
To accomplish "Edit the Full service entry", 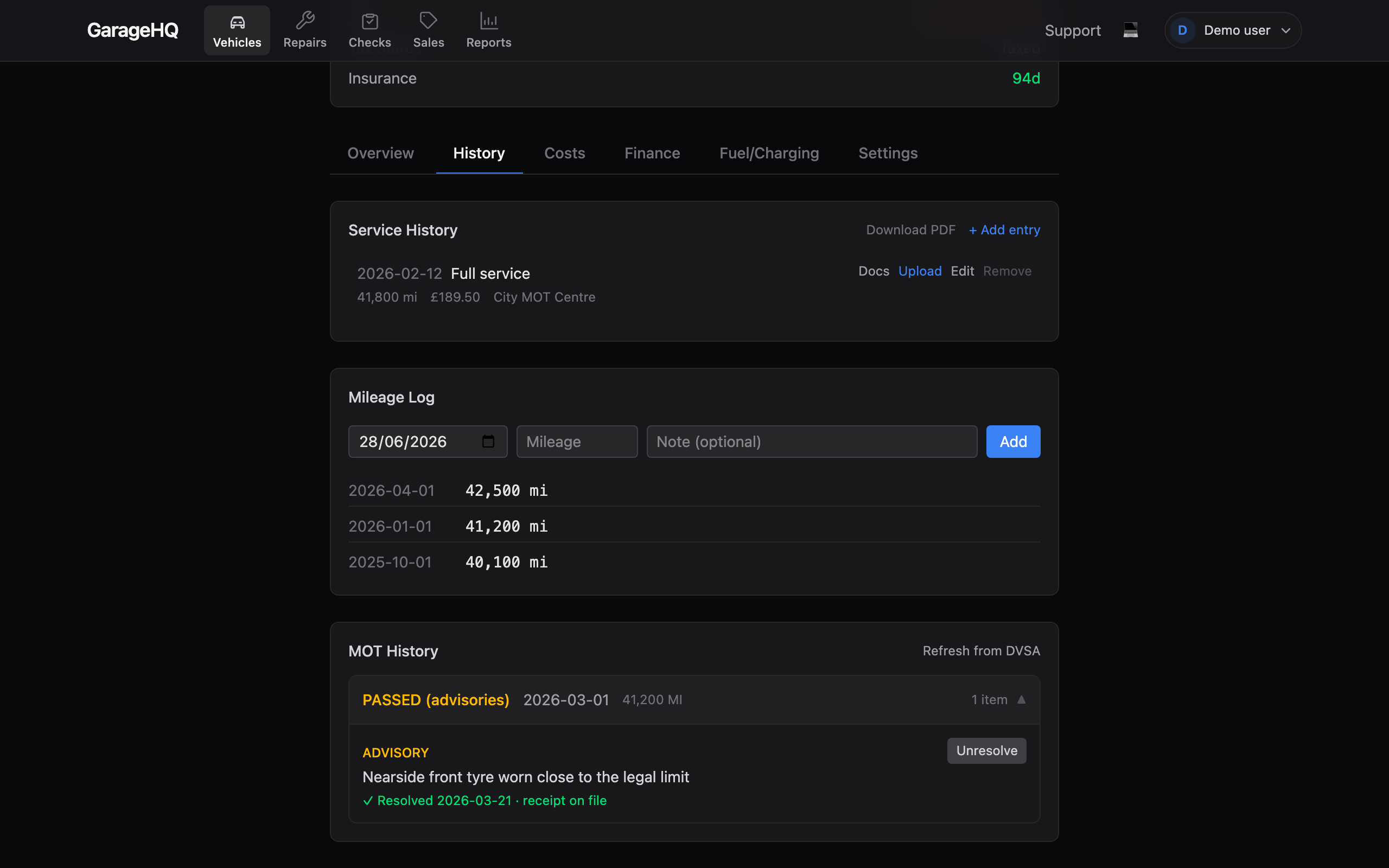I will [x=962, y=271].
